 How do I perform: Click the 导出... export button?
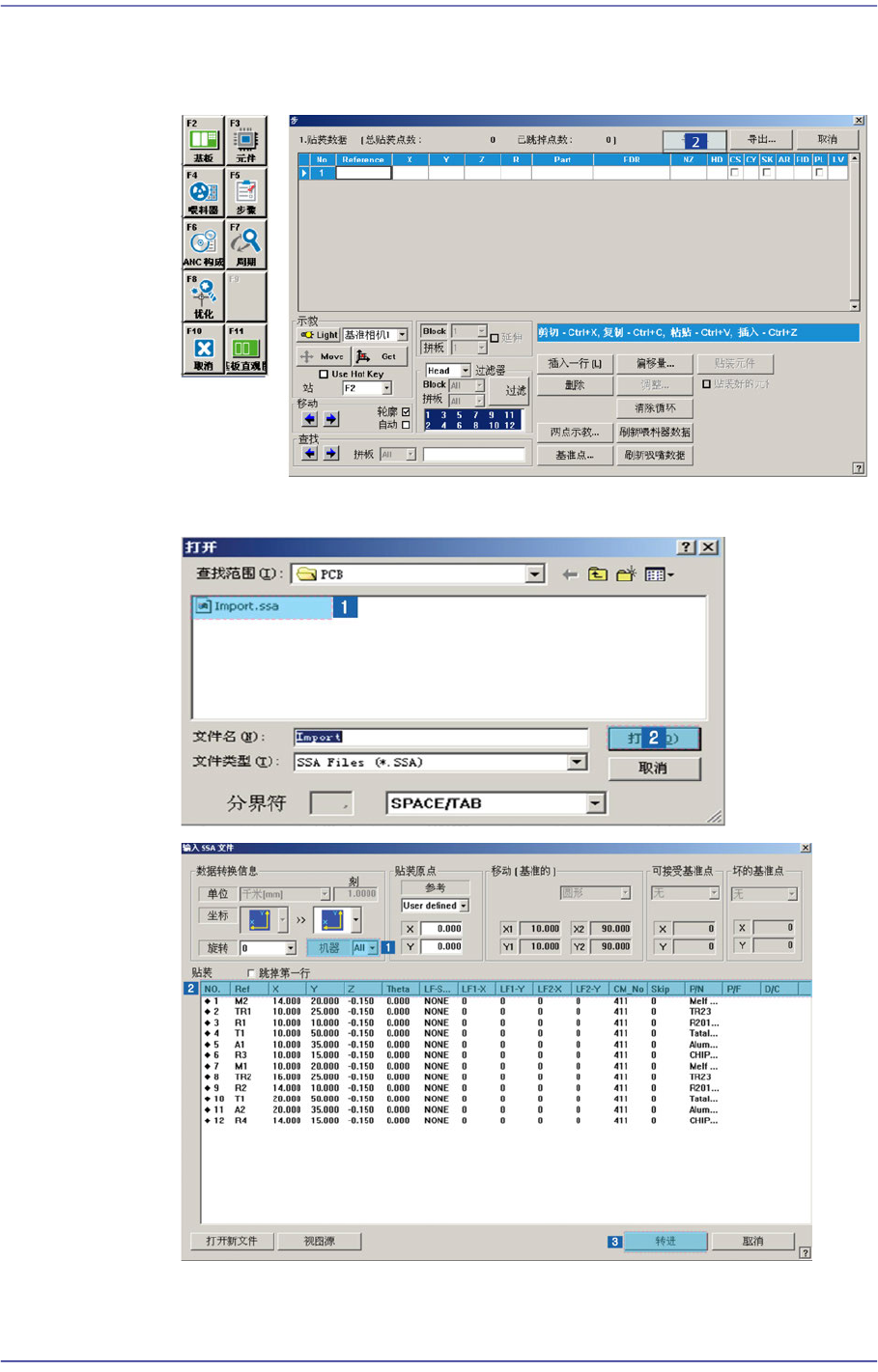(x=760, y=140)
